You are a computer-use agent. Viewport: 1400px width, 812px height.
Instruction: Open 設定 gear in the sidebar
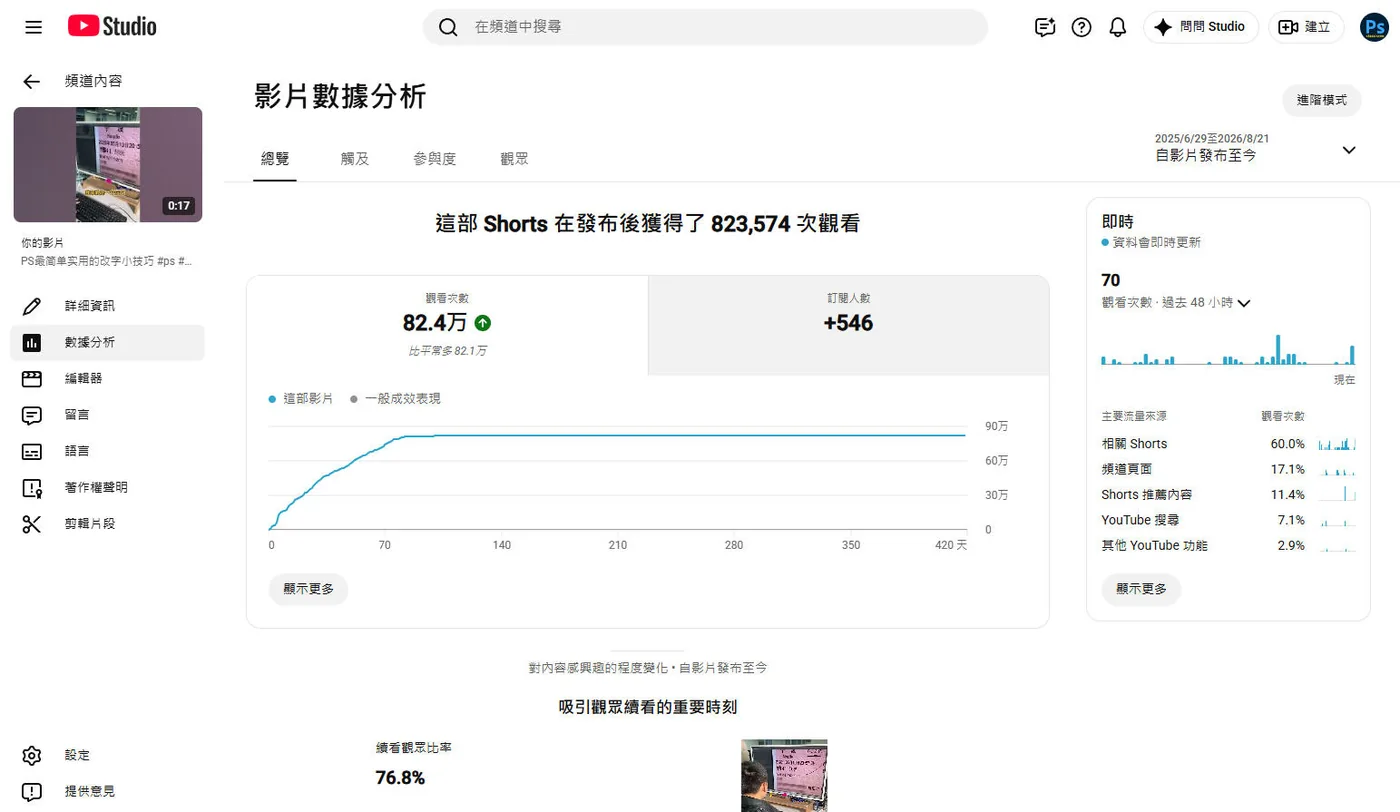108,755
